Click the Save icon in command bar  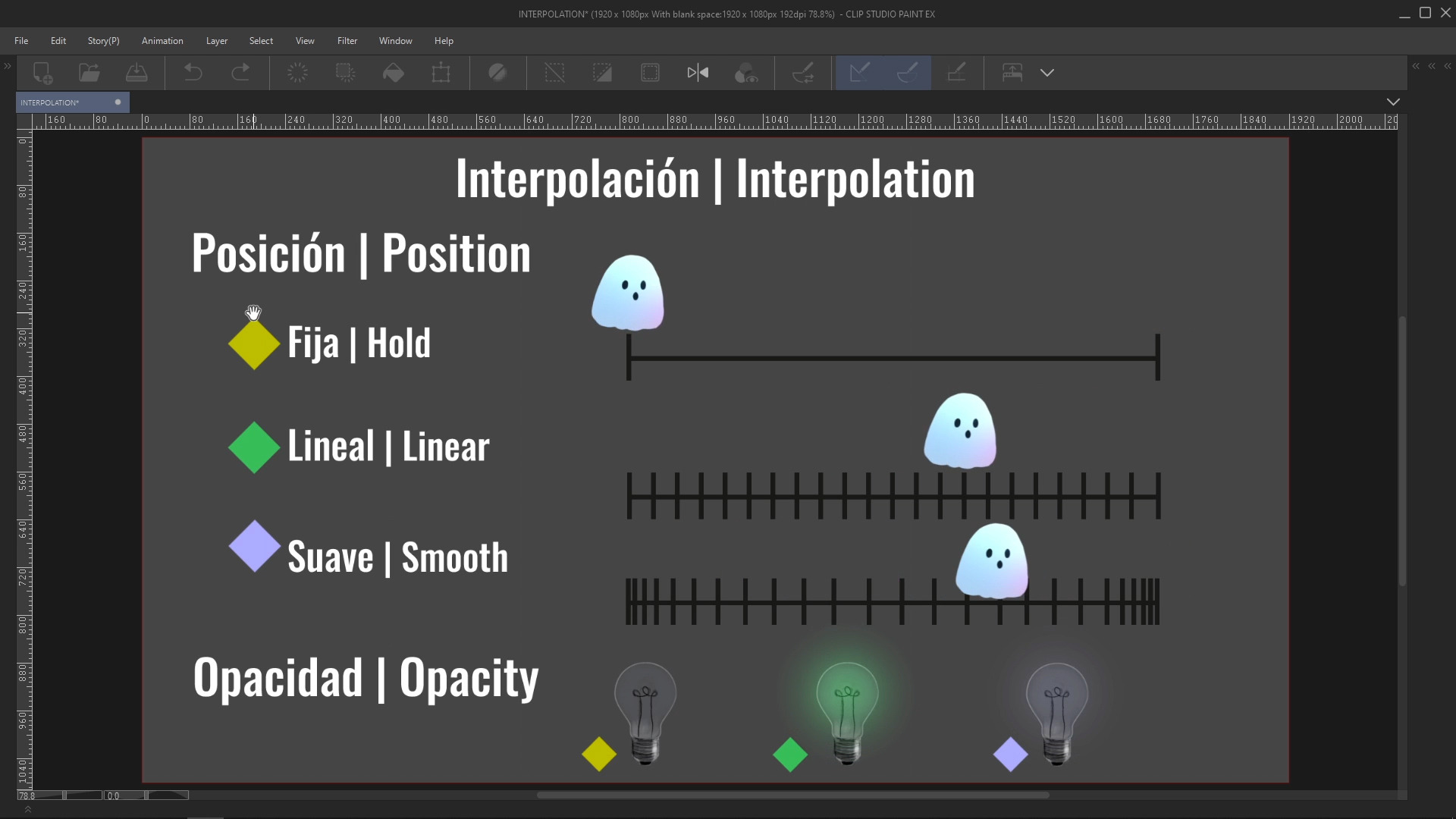tap(136, 73)
